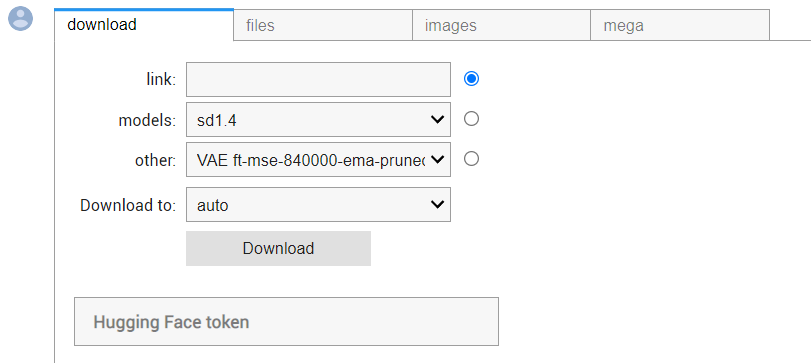The width and height of the screenshot is (811, 364).
Task: Click the link: label text
Action: click(161, 80)
